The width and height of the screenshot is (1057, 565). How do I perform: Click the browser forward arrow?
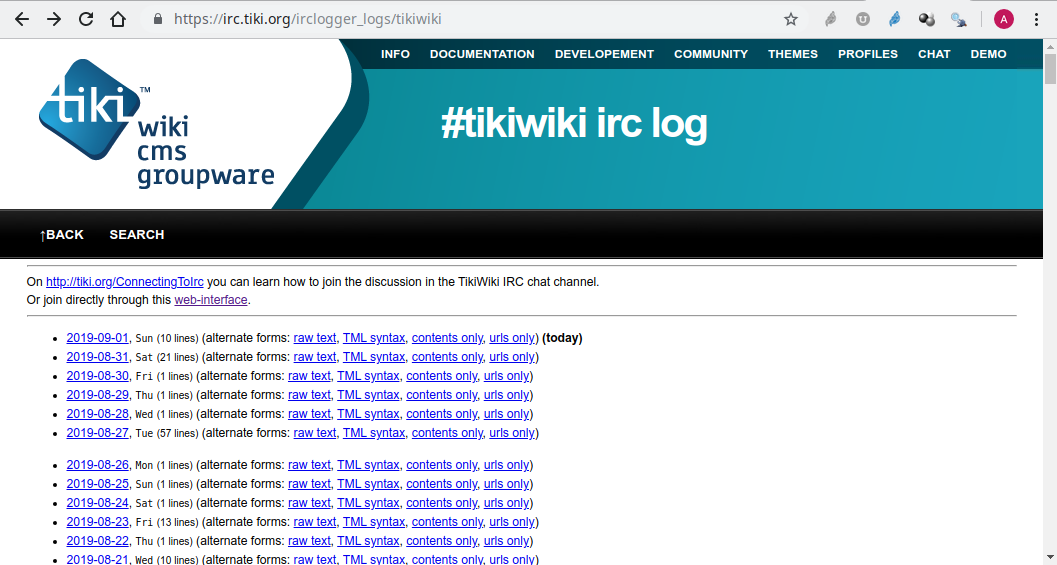click(54, 19)
